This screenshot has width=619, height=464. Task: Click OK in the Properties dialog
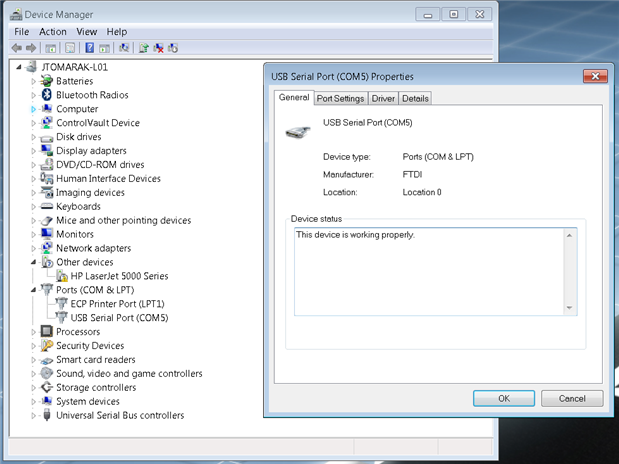(x=504, y=398)
